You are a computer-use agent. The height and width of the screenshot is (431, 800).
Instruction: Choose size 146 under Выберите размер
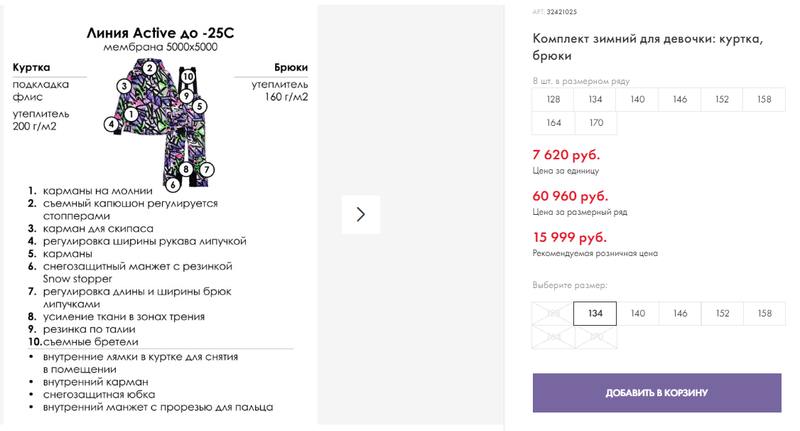[680, 313]
